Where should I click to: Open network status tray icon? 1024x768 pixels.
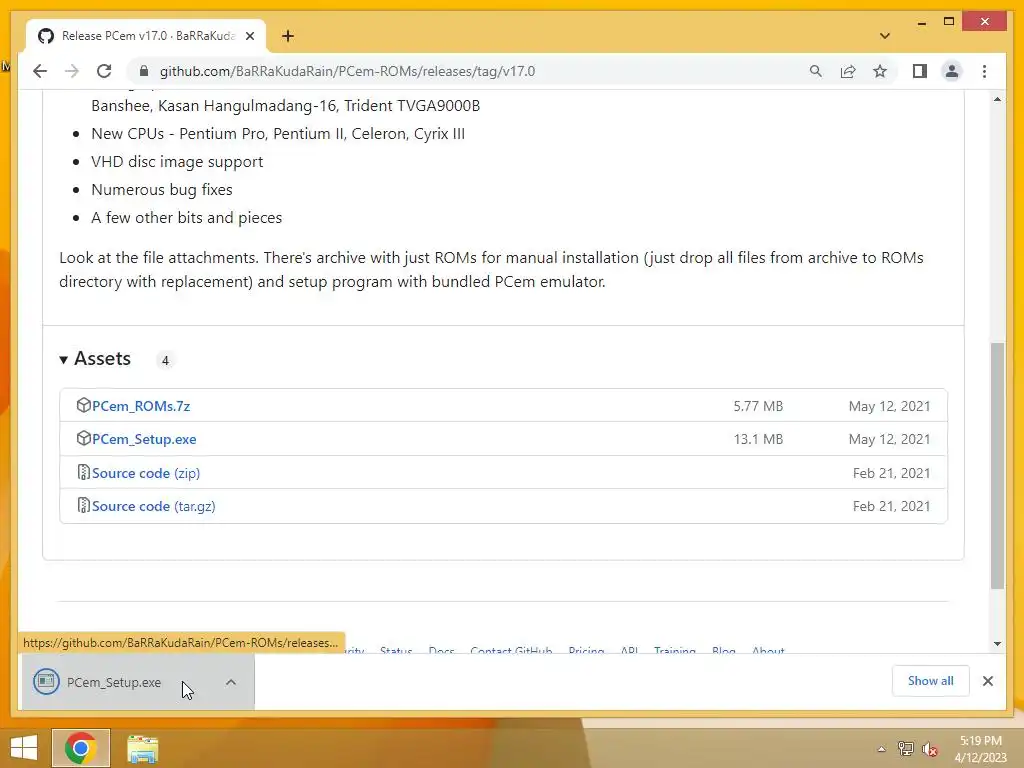906,749
